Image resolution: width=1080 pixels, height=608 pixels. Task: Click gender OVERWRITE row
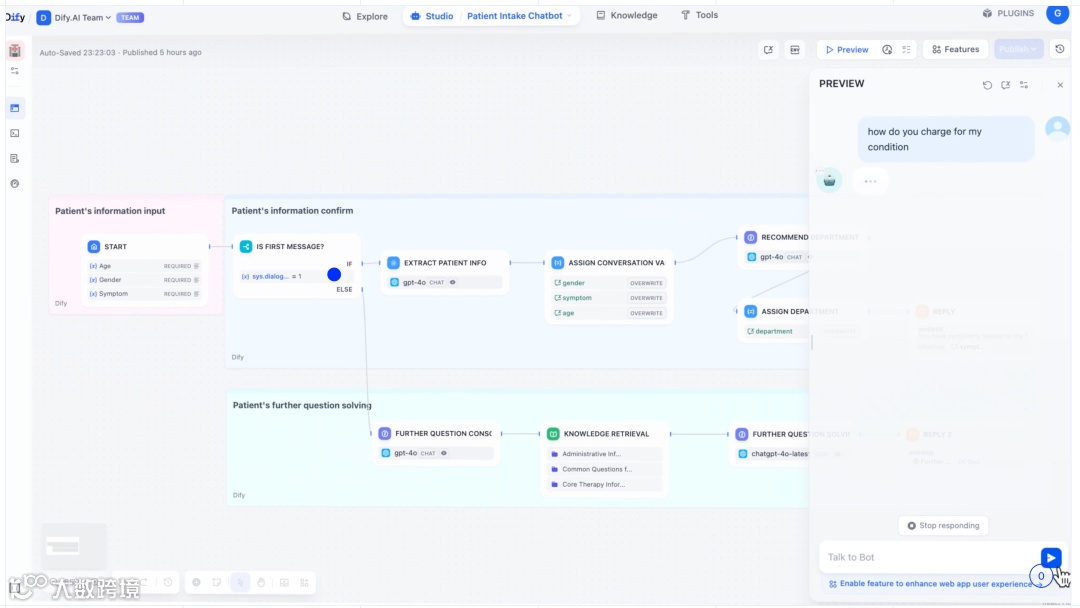coord(609,283)
